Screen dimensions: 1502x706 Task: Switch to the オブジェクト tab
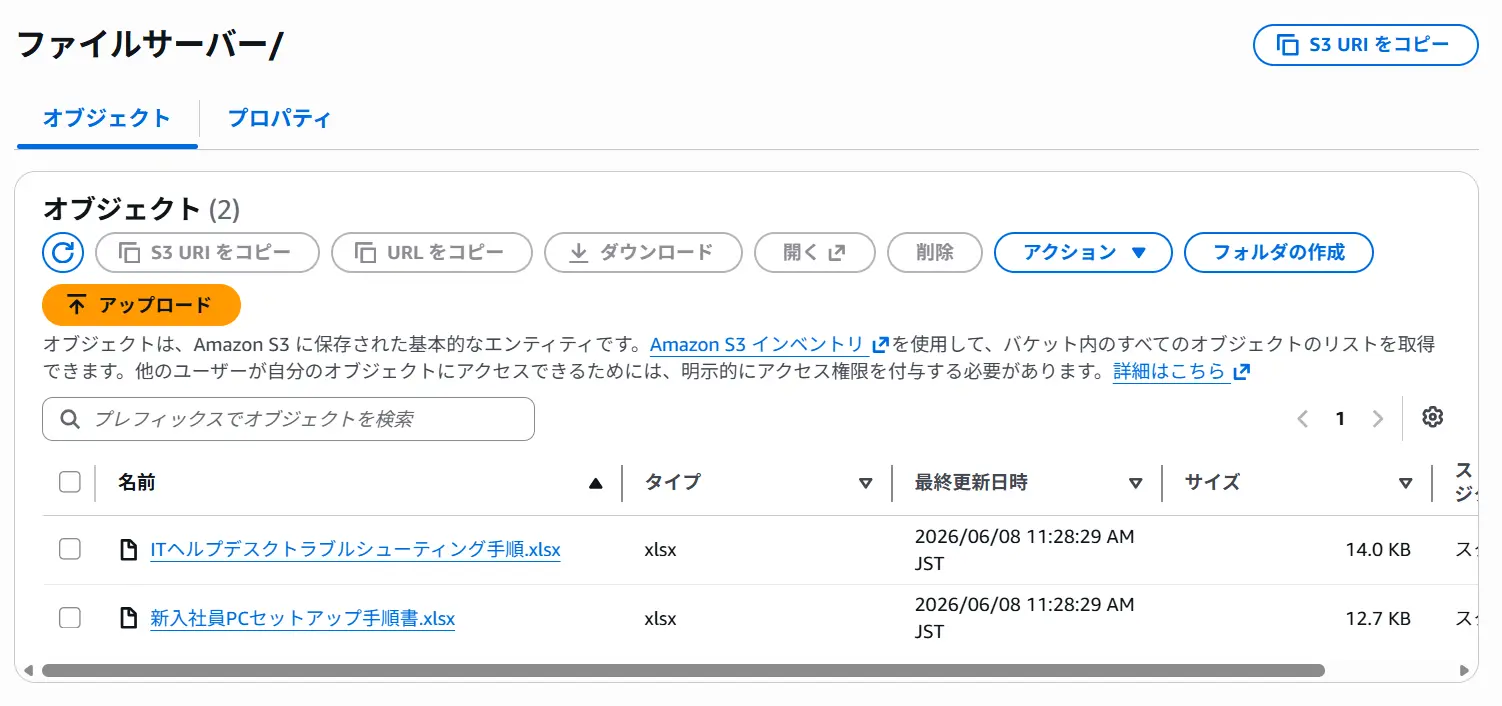107,118
